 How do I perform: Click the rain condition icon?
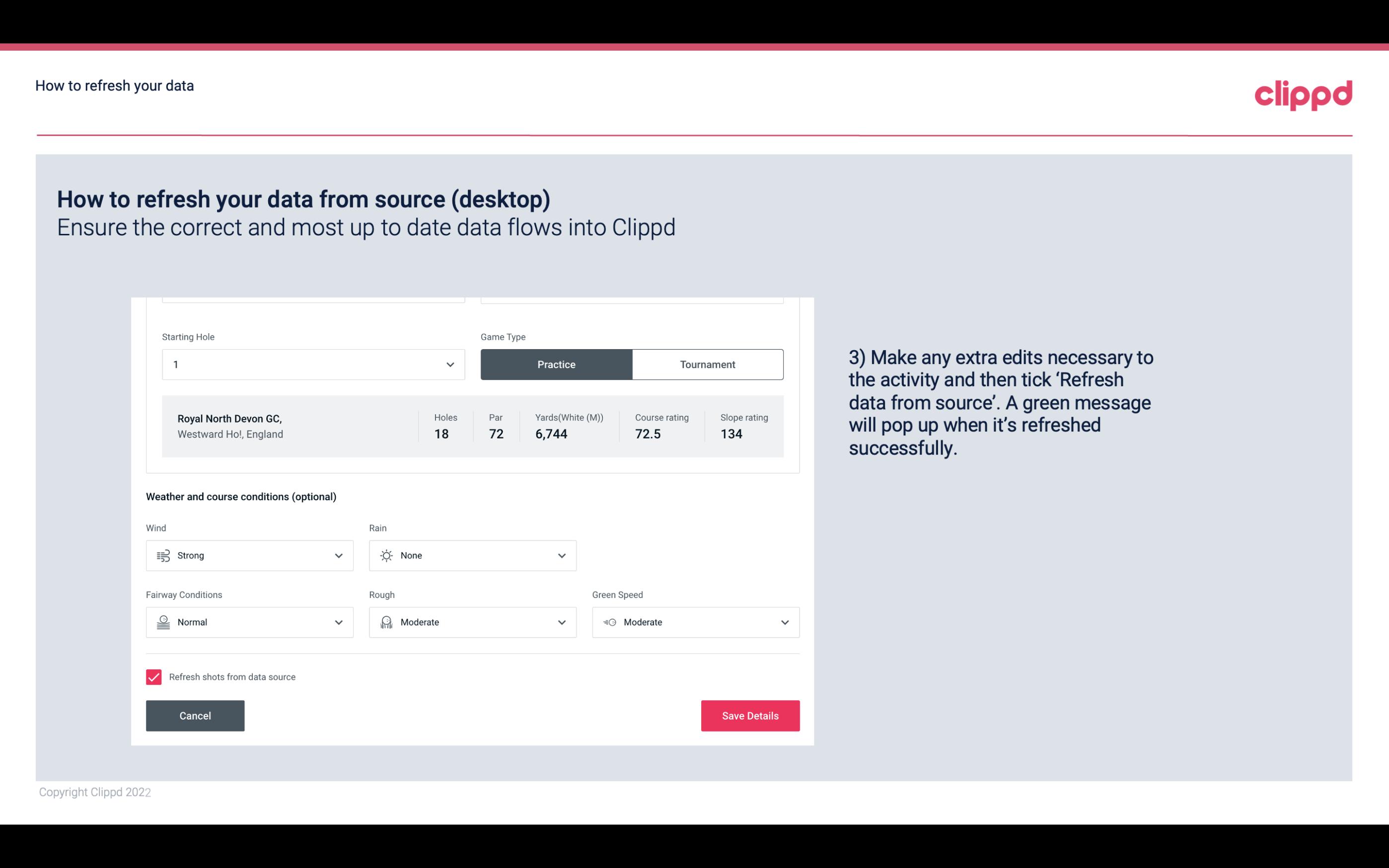[x=386, y=555]
